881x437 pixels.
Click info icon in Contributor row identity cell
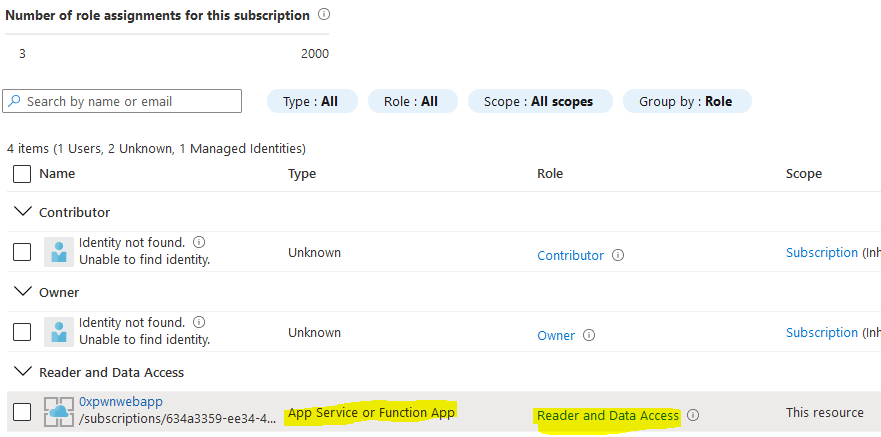pos(199,242)
